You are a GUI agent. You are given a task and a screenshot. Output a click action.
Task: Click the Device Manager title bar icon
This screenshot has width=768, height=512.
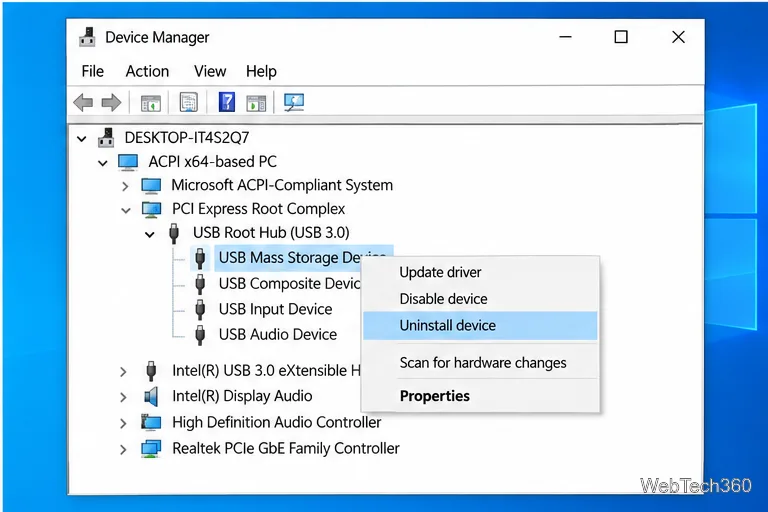(x=87, y=37)
